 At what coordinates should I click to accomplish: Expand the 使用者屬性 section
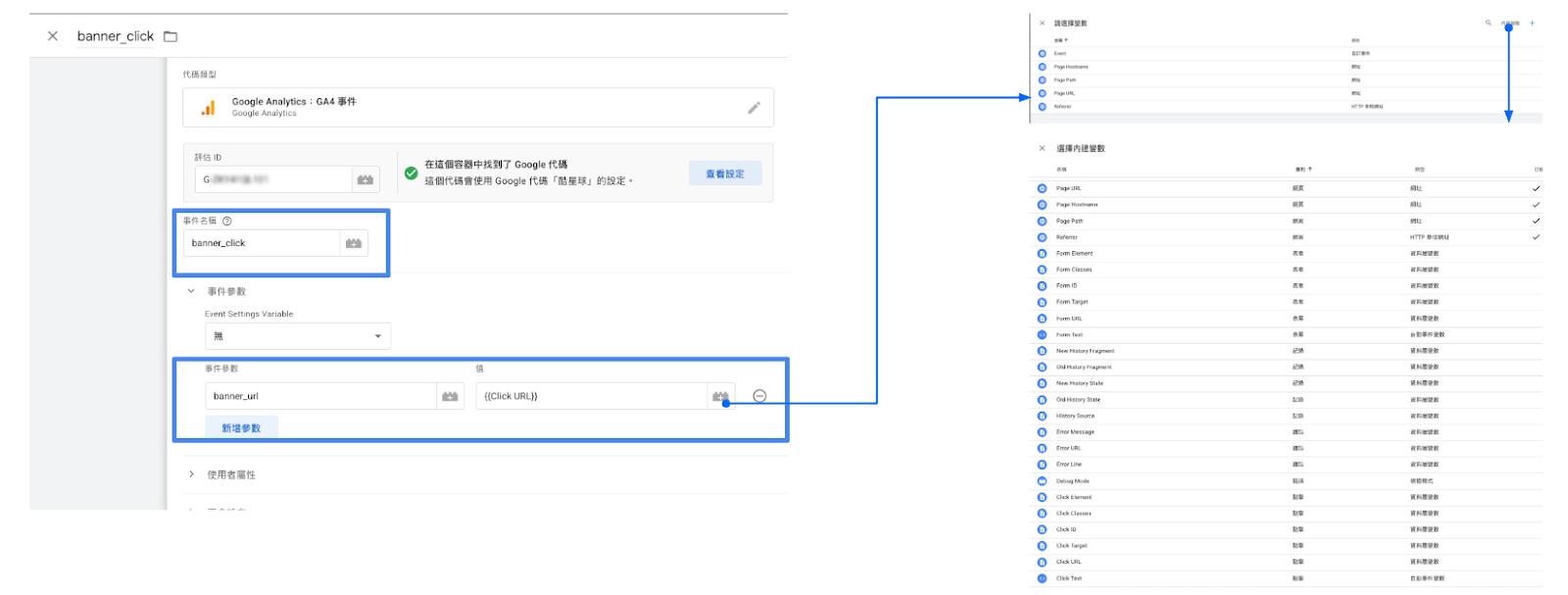click(x=191, y=474)
